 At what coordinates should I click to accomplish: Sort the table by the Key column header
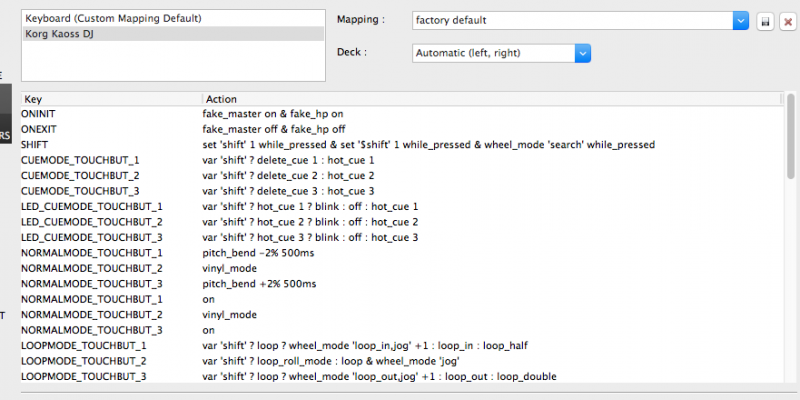110,99
